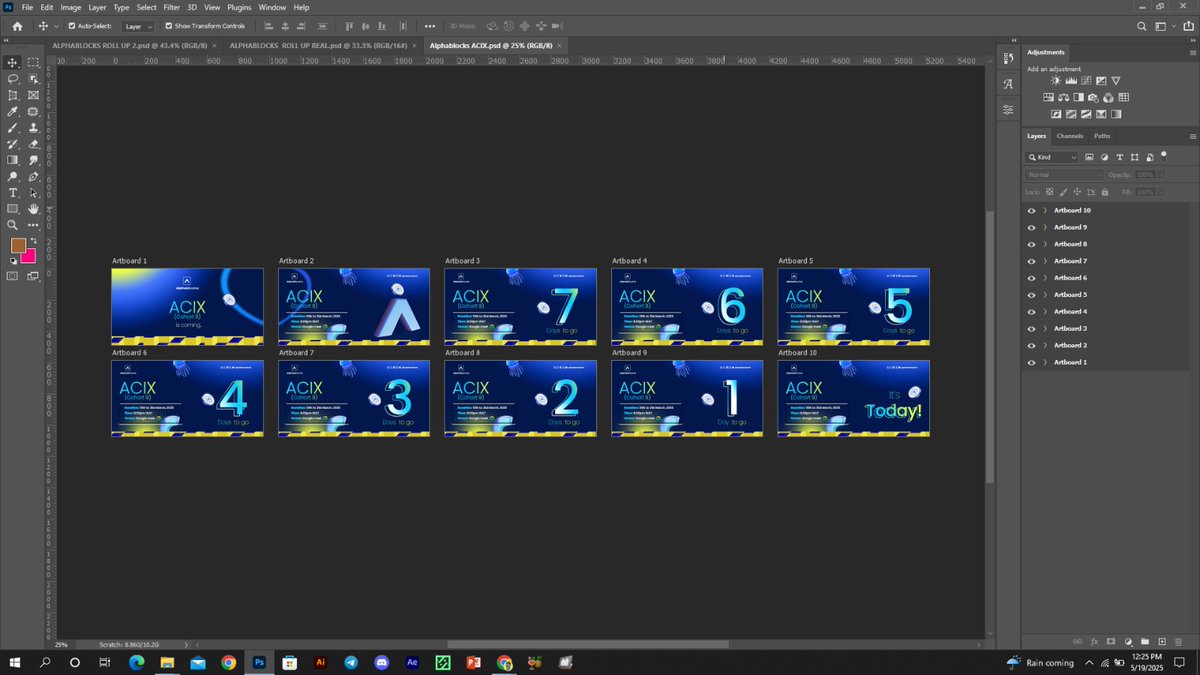Toggle Quick Mask mode
This screenshot has width=1200, height=675.
[12, 275]
